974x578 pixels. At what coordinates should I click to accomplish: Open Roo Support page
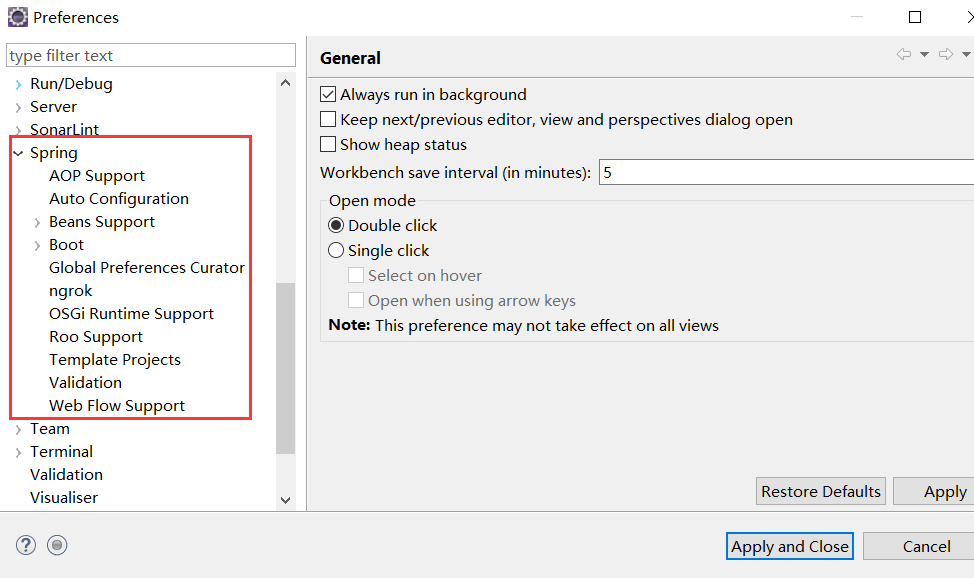pos(96,337)
